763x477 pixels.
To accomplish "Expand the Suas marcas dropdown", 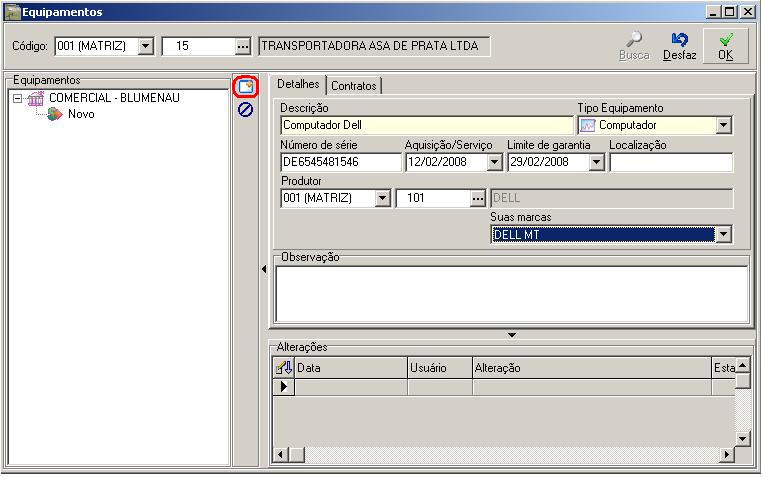I will 724,235.
